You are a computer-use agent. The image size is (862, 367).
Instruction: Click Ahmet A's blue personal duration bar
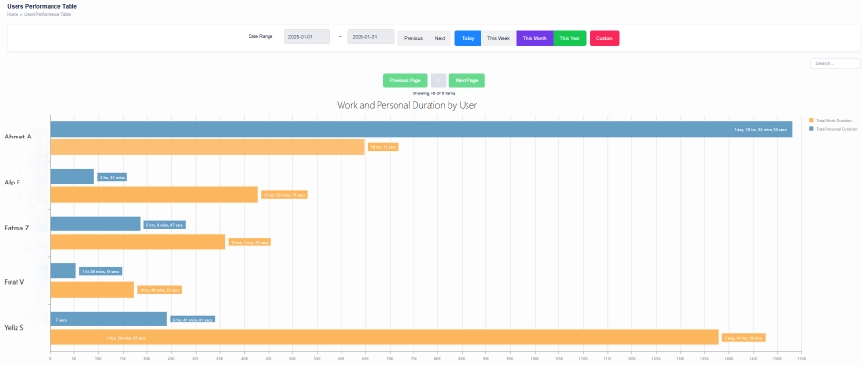pos(421,129)
